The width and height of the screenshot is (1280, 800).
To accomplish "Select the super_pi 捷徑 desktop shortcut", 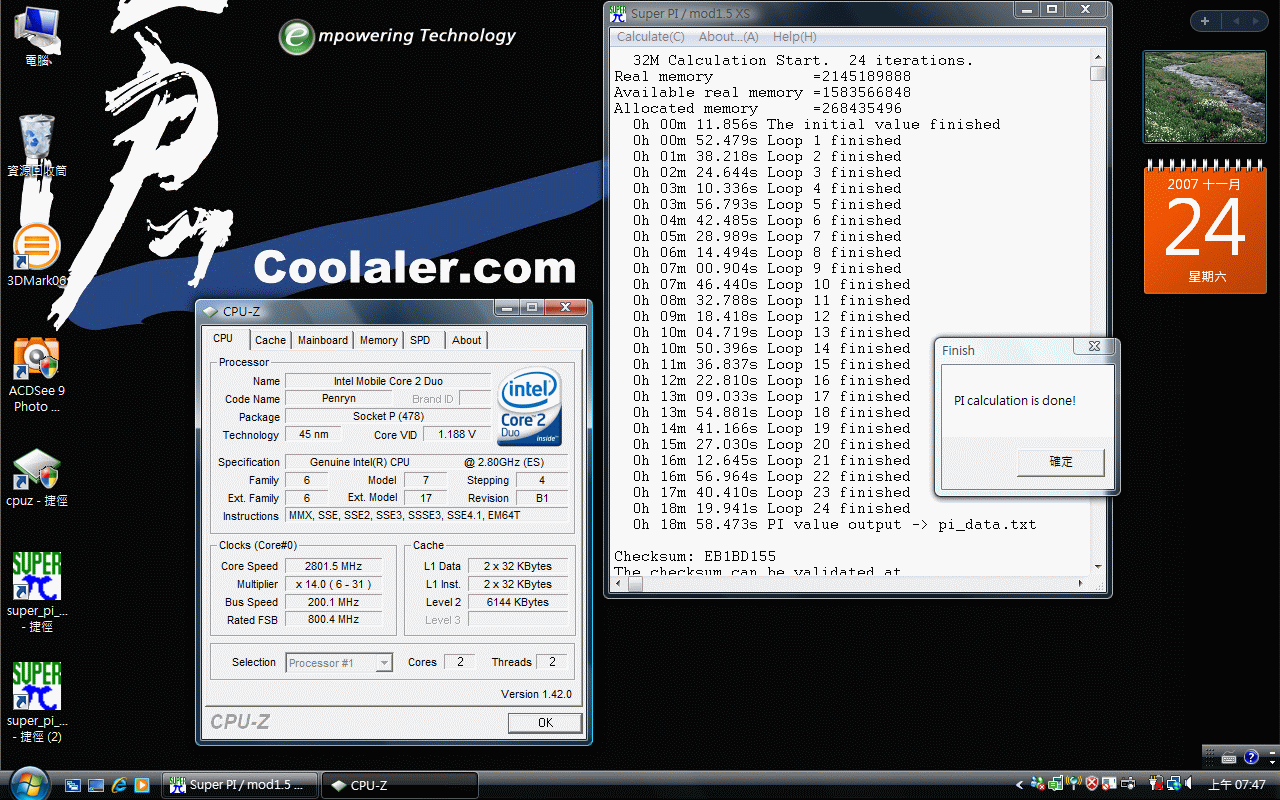I will pos(37,593).
